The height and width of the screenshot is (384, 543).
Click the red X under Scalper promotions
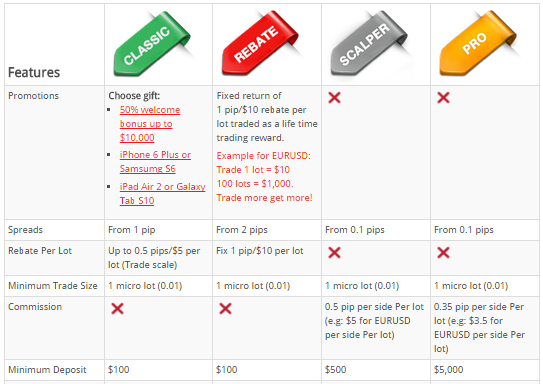[335, 98]
